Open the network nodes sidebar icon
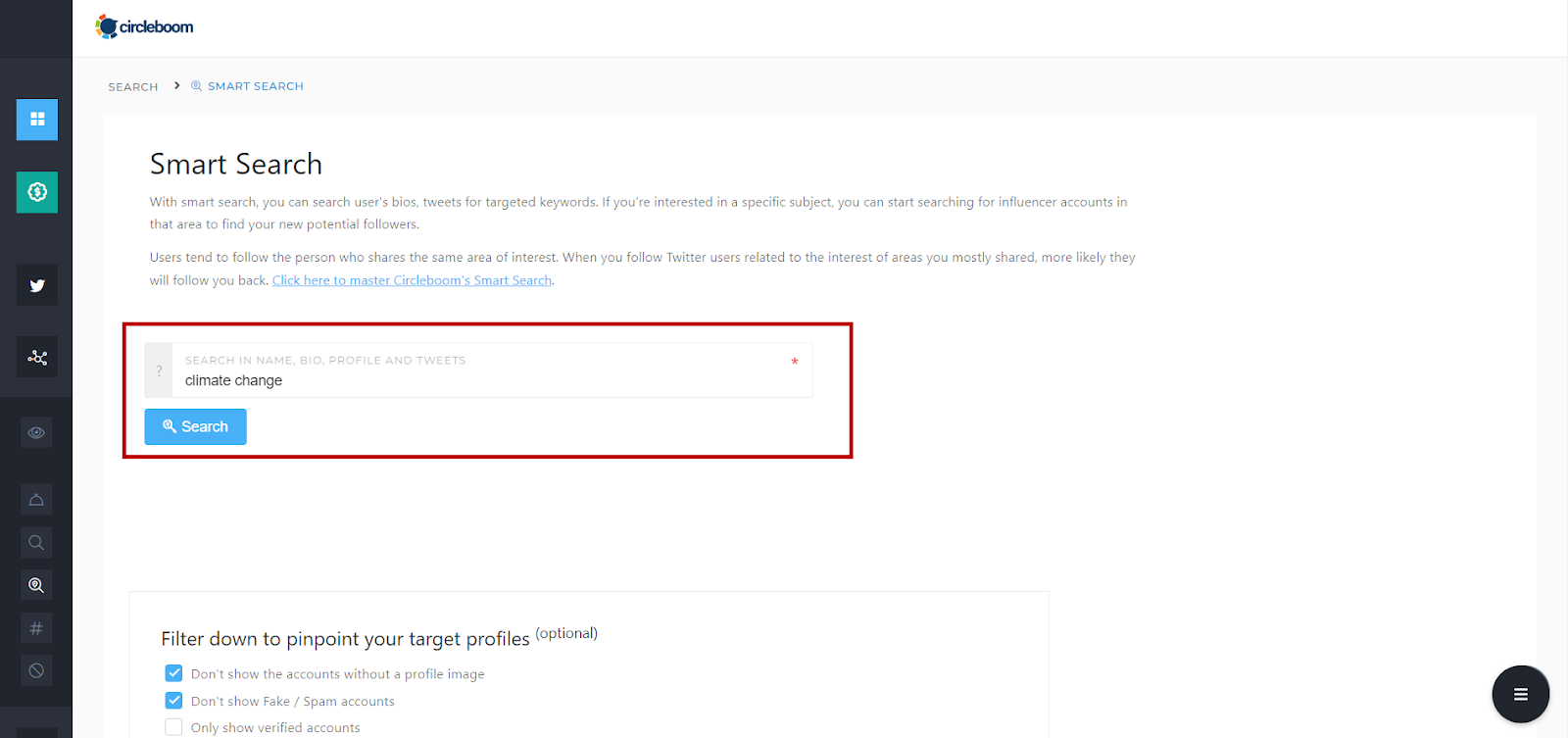Image resolution: width=1568 pixels, height=738 pixels. [36, 358]
